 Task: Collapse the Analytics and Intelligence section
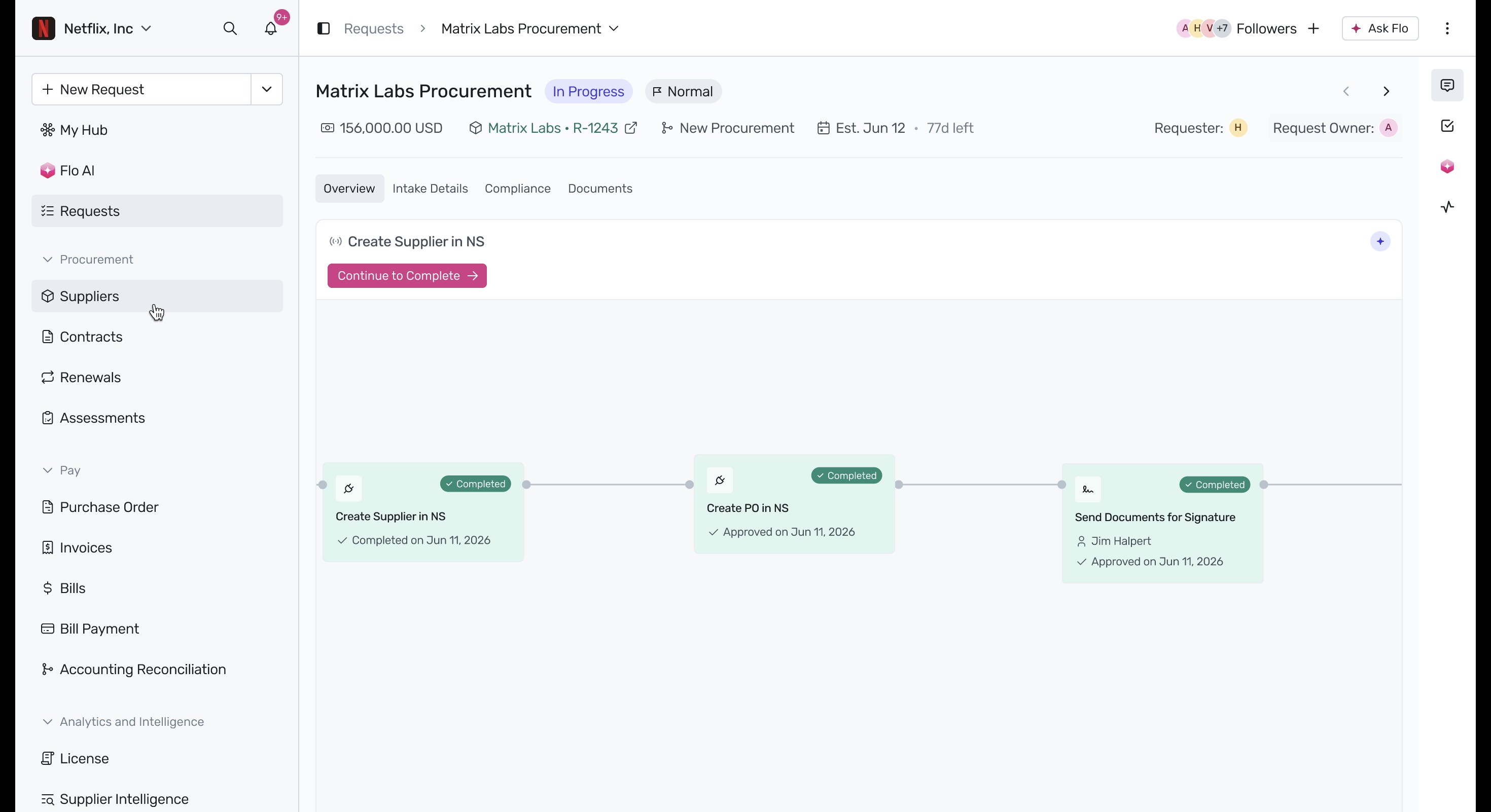(x=48, y=722)
